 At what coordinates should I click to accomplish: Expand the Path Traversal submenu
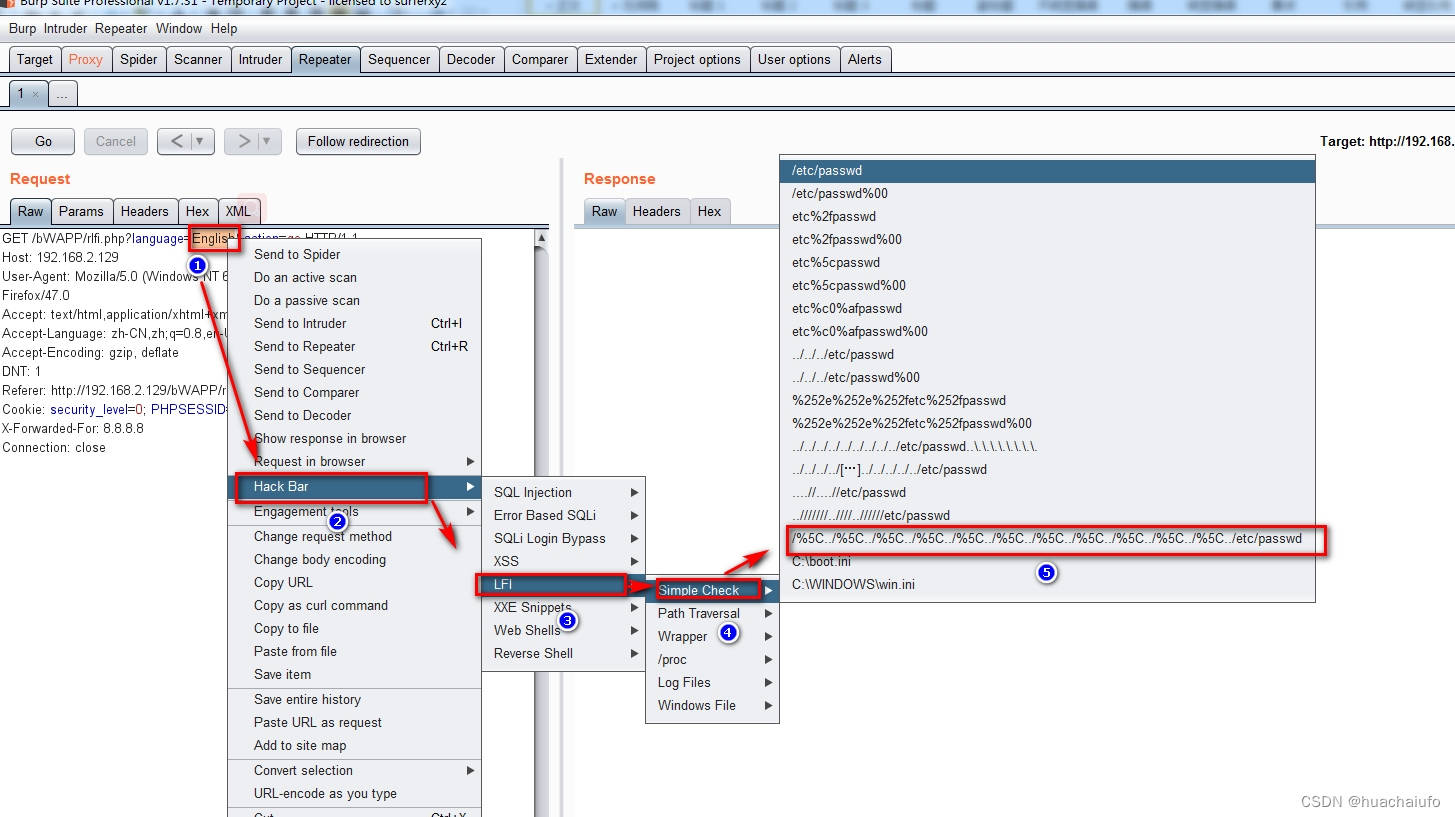click(x=713, y=613)
